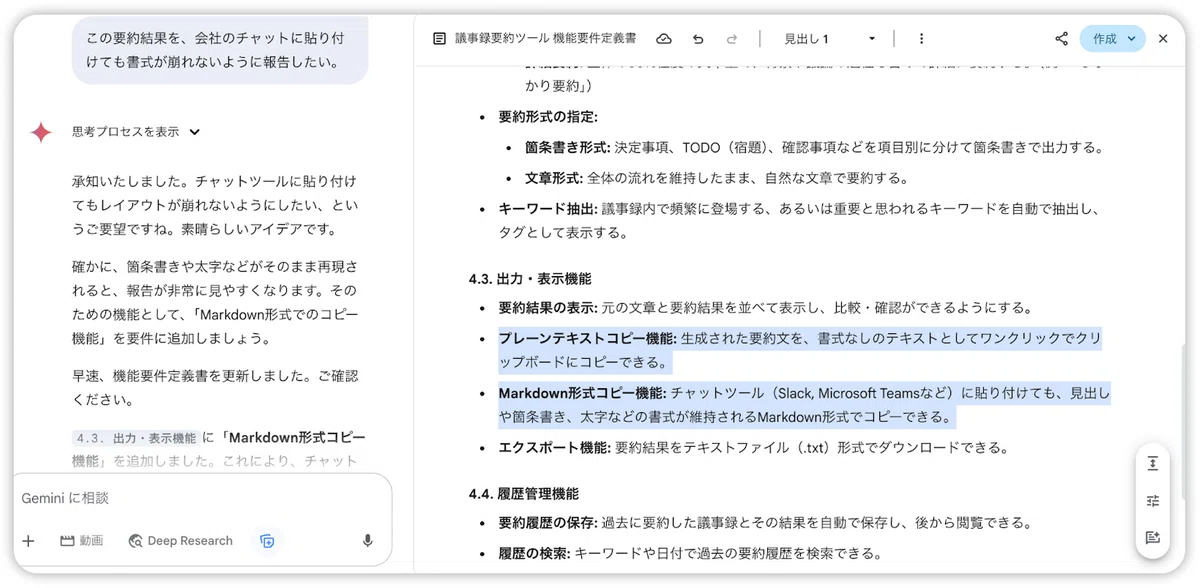Click the cloud saved status icon
The height and width of the screenshot is (588, 1200).
coord(664,39)
